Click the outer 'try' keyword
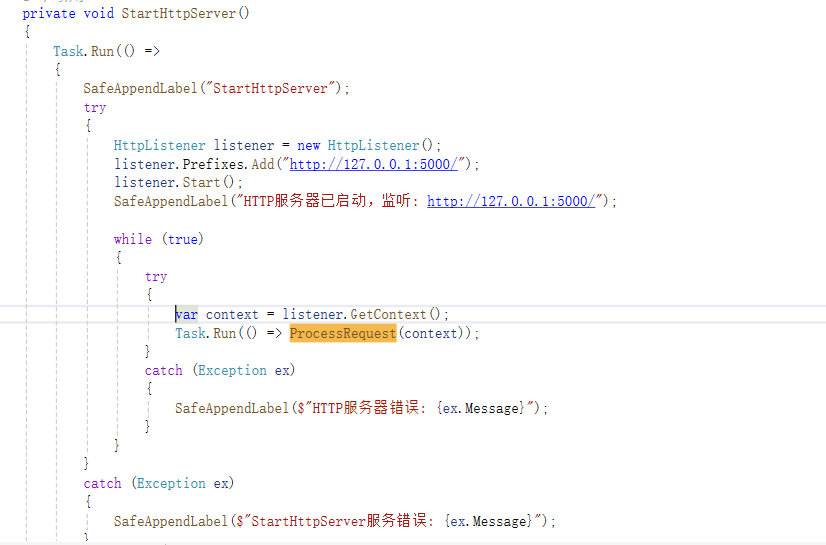826x545 pixels. (x=95, y=107)
